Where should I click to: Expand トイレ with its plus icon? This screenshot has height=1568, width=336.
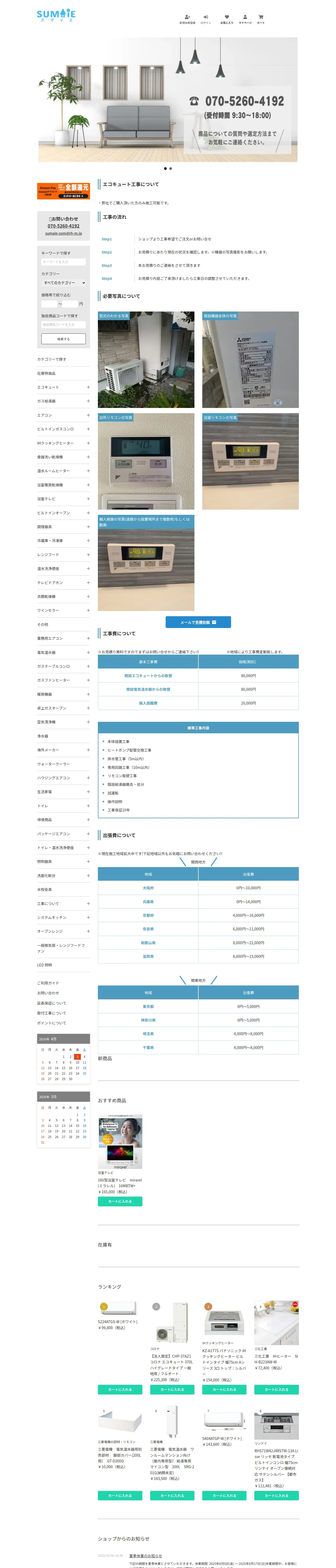point(88,806)
